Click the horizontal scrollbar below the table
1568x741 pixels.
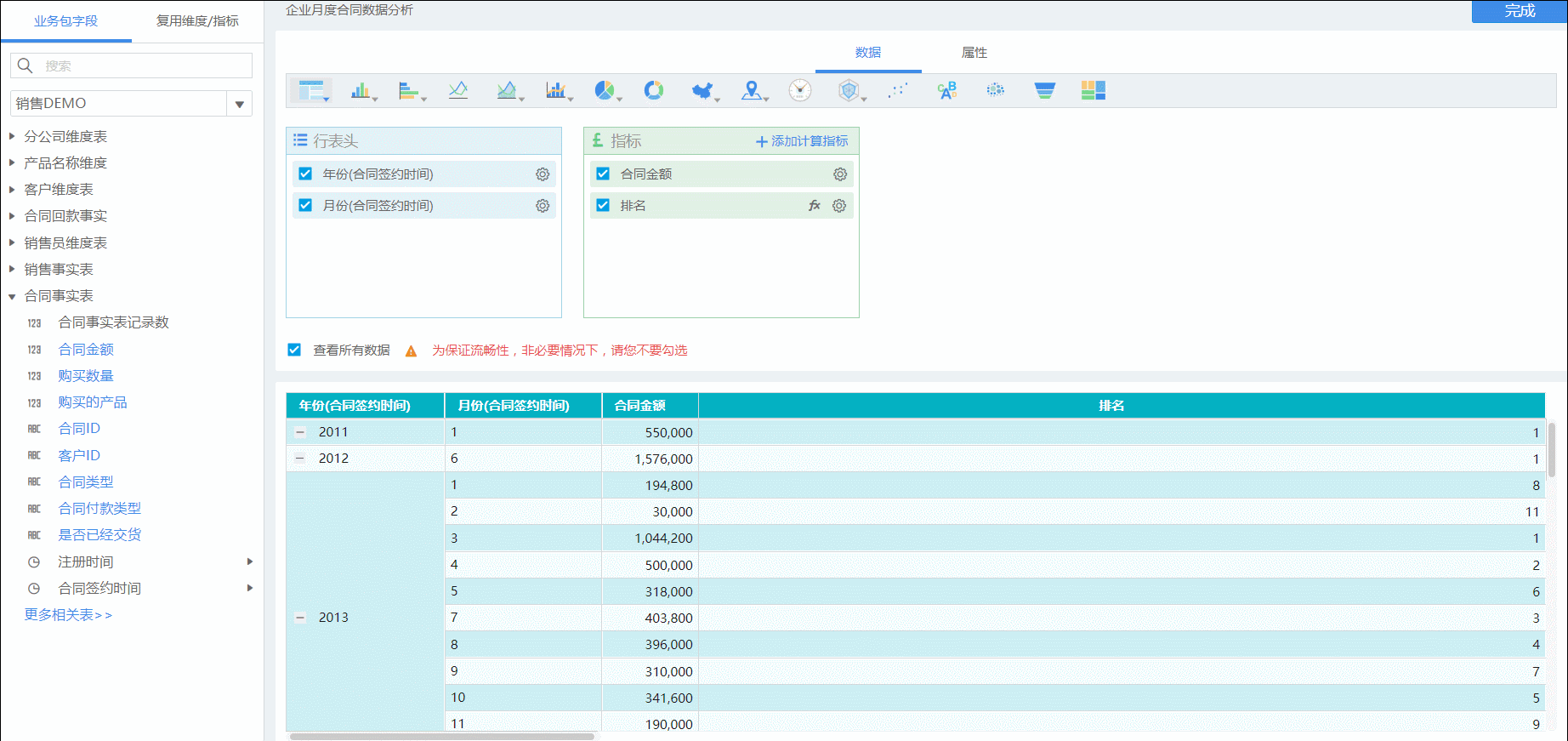click(x=442, y=737)
